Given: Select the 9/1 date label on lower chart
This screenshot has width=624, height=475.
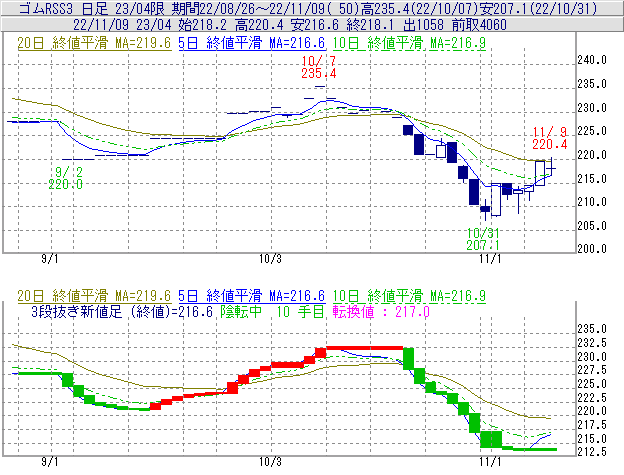Looking at the screenshot, I should point(50,462).
